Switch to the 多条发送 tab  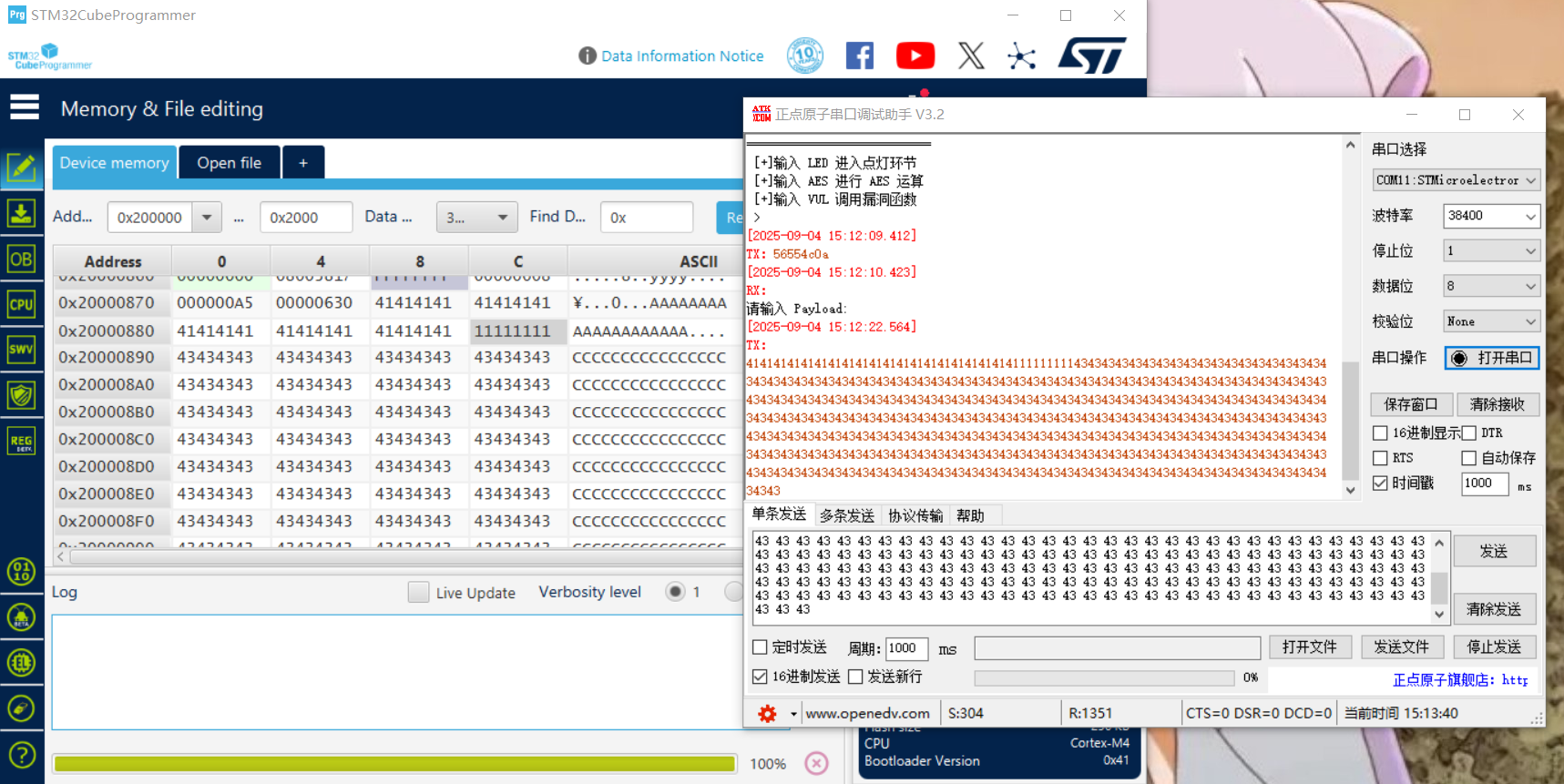tap(846, 515)
